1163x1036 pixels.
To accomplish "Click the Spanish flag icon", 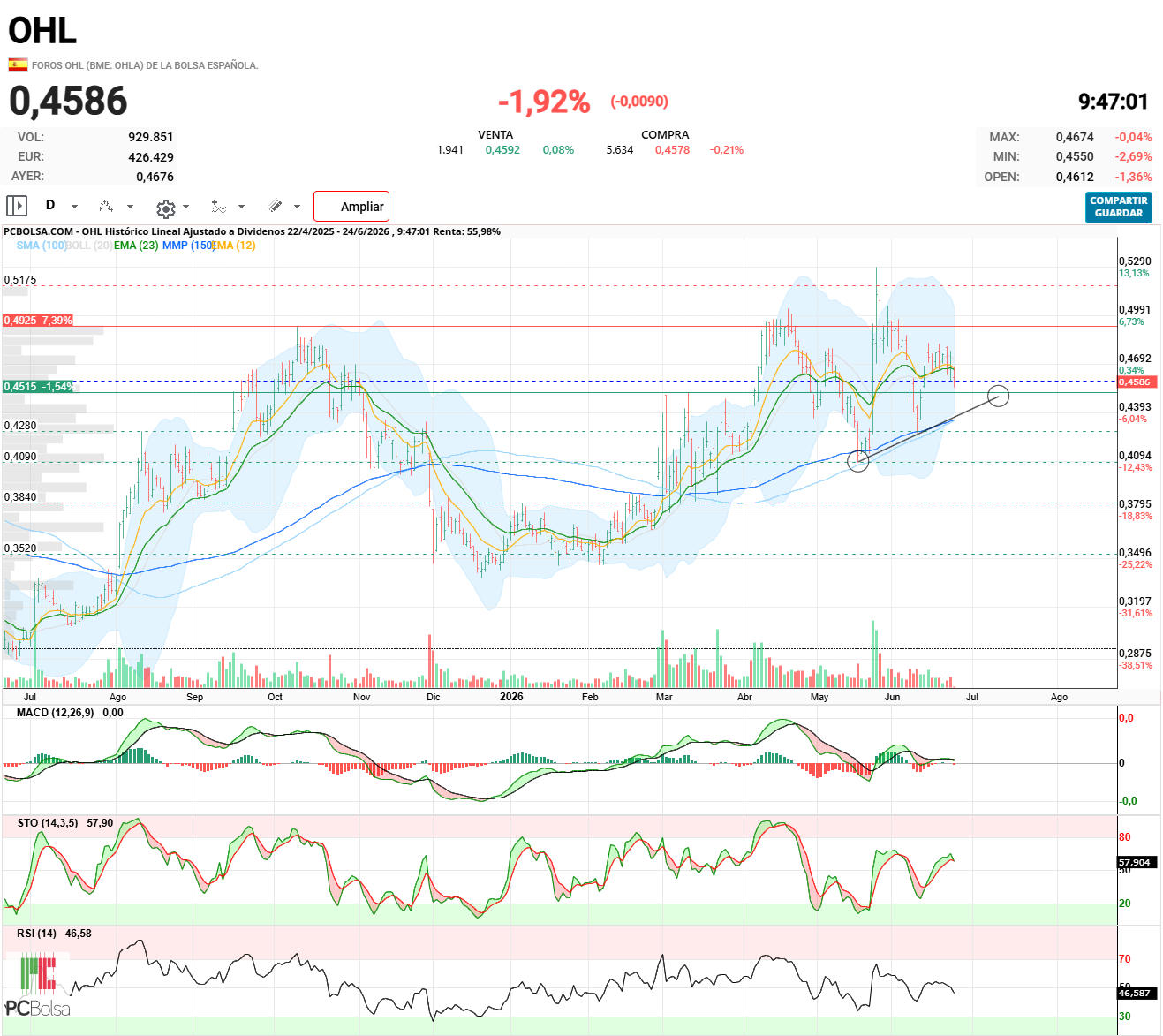I will tap(18, 64).
